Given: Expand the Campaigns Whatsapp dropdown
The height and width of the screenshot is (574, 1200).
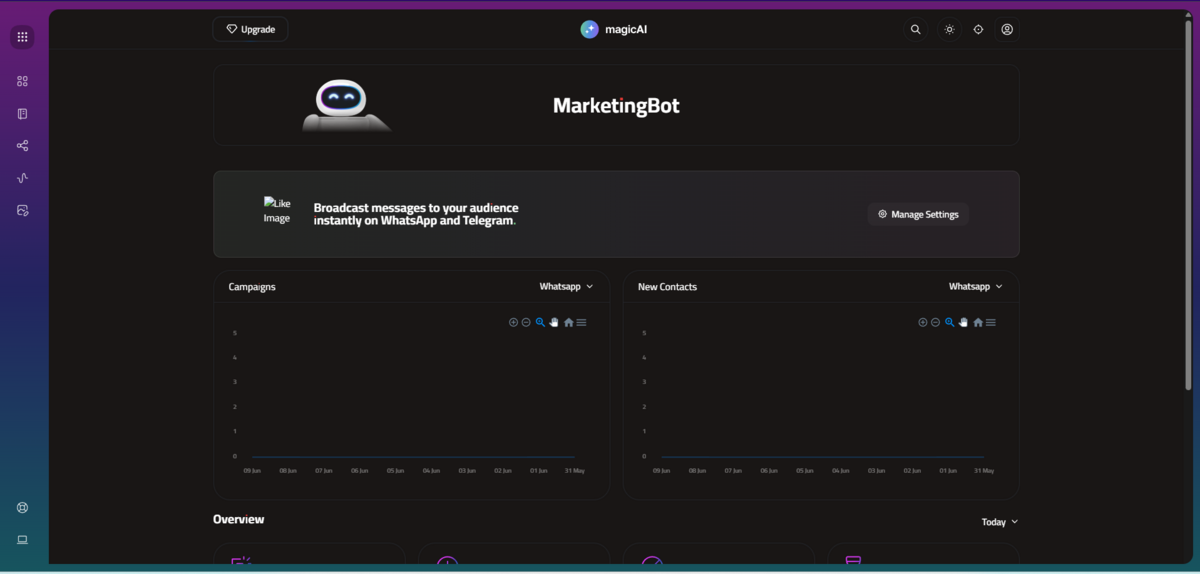Looking at the screenshot, I should tap(566, 287).
